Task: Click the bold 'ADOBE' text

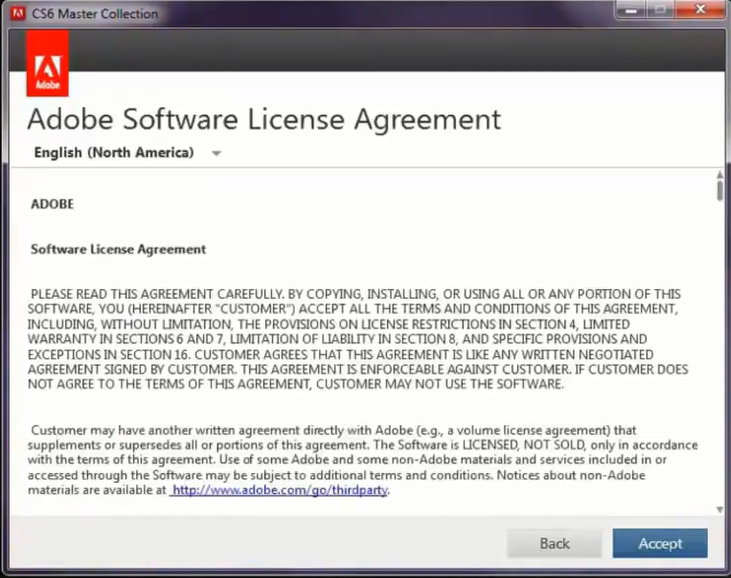Action: point(52,204)
